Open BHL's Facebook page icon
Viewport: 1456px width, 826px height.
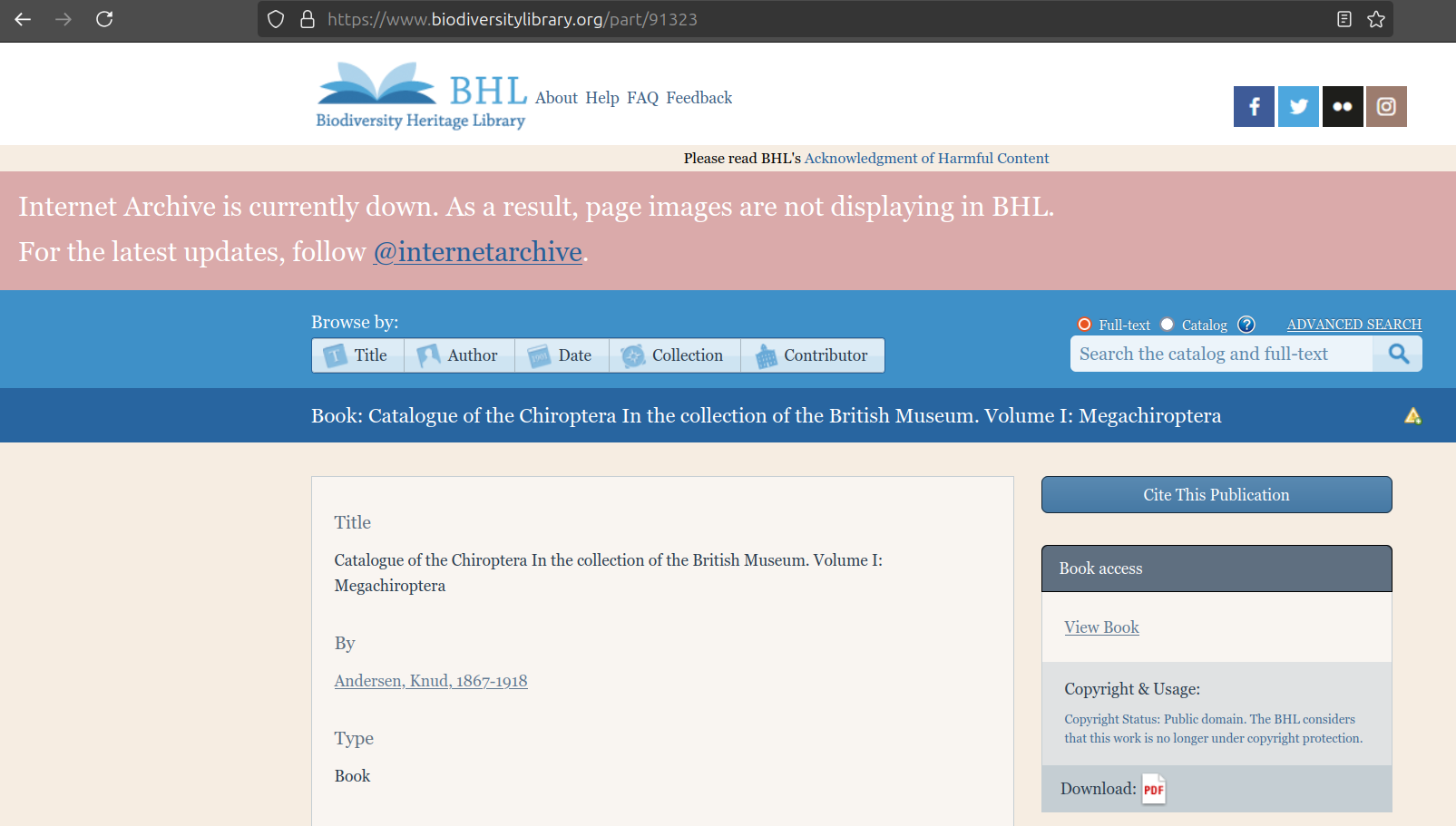tap(1254, 106)
